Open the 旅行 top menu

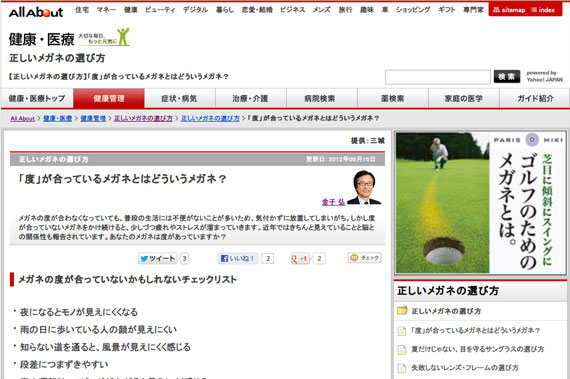pos(345,10)
